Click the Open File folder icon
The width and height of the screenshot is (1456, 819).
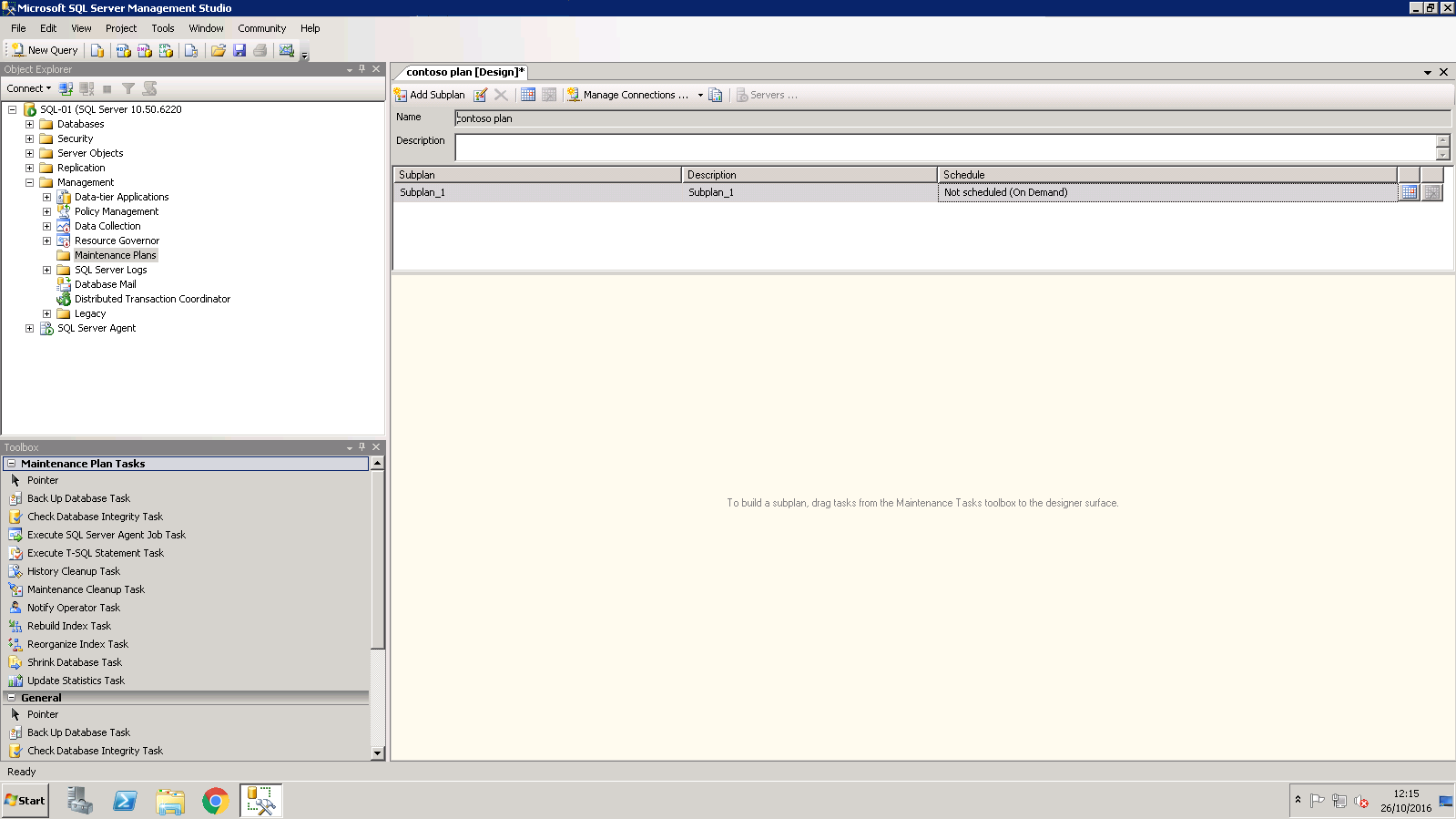(219, 51)
